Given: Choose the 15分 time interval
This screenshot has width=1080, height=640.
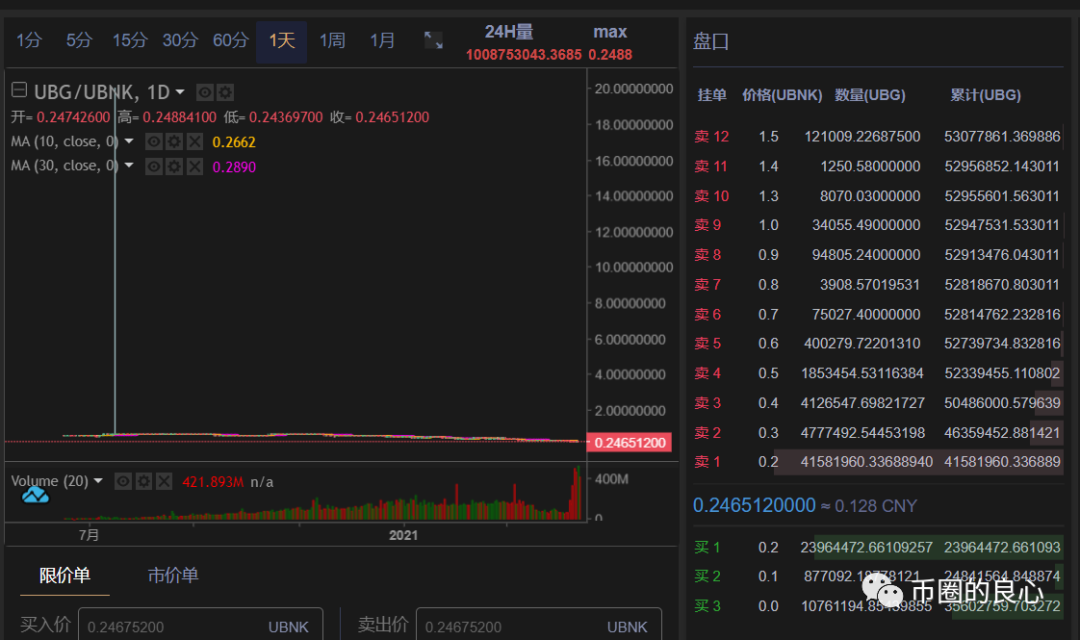Looking at the screenshot, I should click(x=129, y=40).
